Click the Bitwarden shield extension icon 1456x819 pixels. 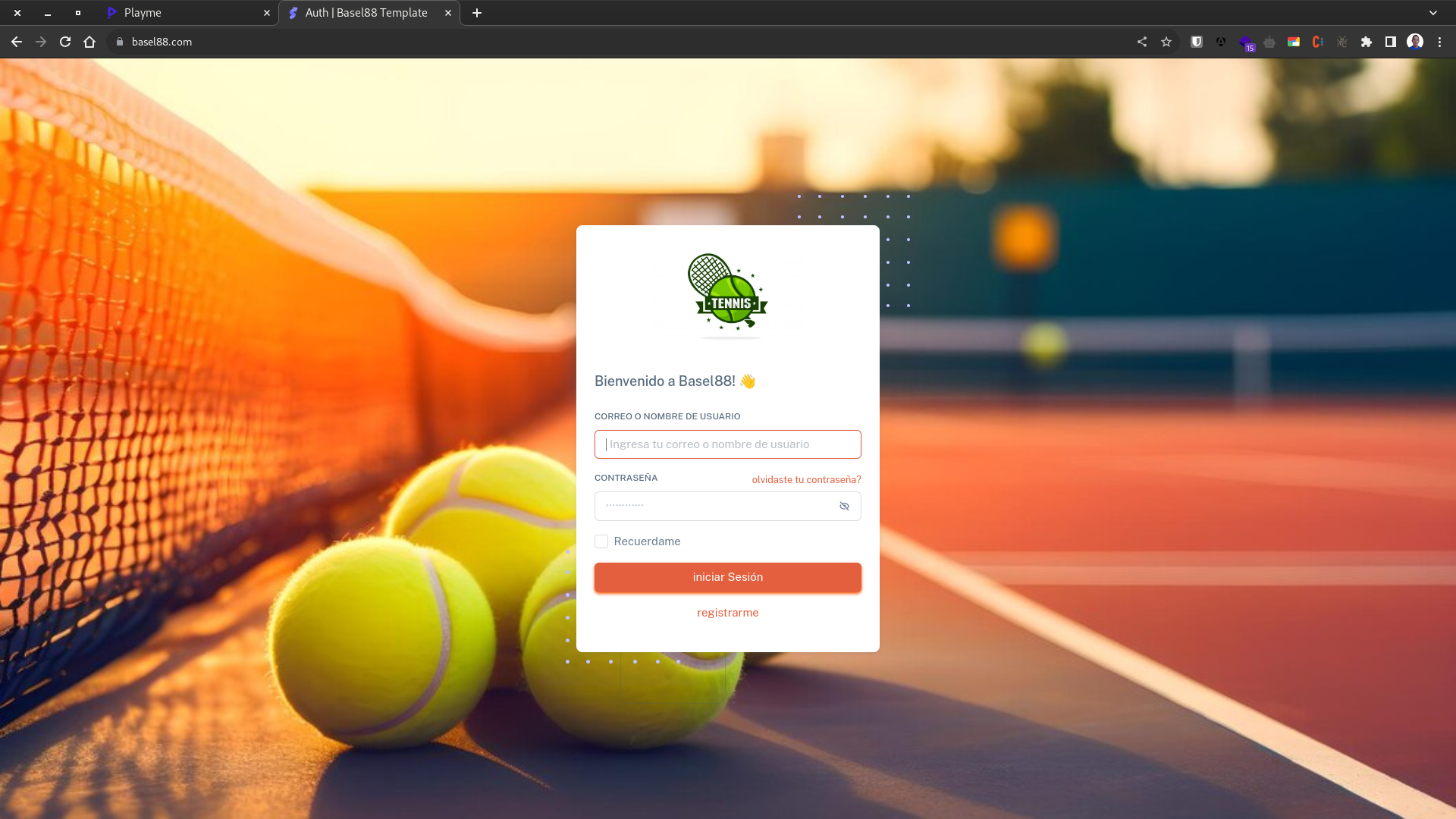pyautogui.click(x=1197, y=42)
